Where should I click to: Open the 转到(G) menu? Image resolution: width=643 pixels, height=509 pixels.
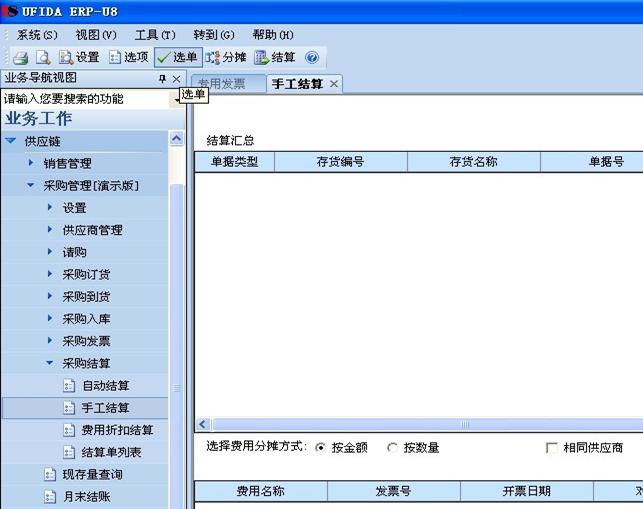coord(214,35)
